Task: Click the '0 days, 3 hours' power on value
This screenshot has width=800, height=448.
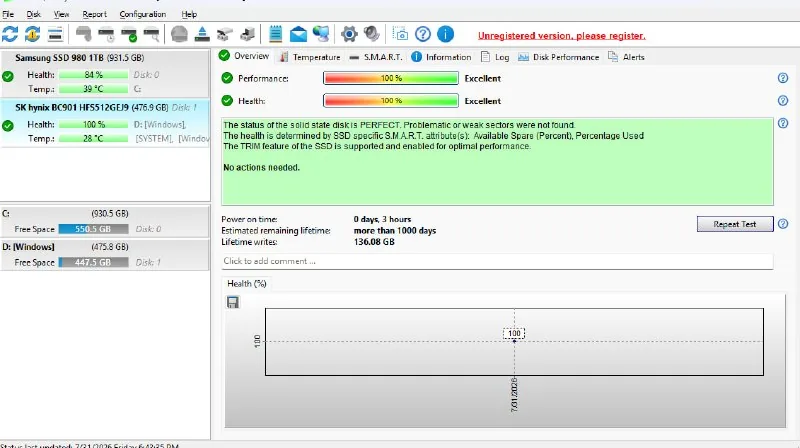Action: (382, 219)
